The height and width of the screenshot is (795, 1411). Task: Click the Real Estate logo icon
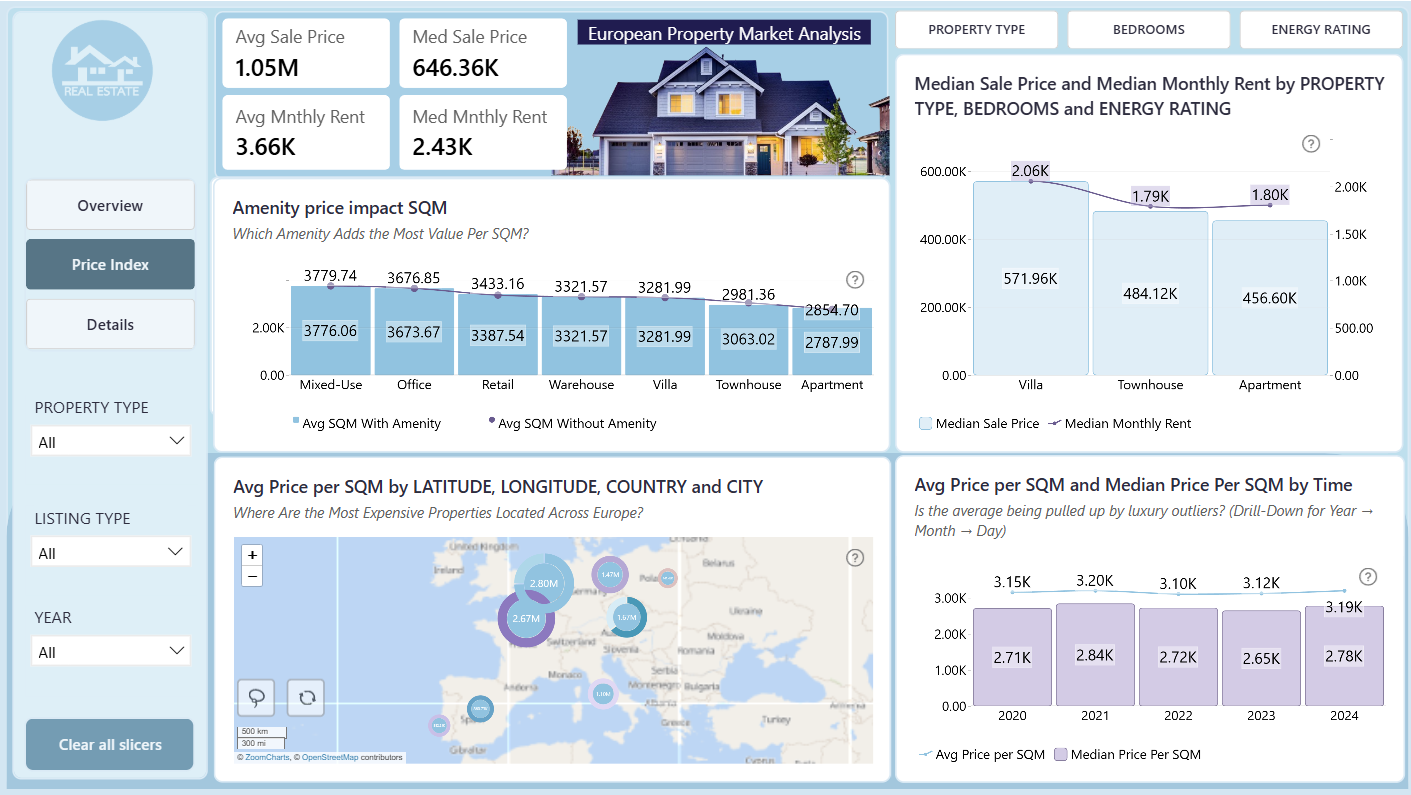click(x=102, y=70)
